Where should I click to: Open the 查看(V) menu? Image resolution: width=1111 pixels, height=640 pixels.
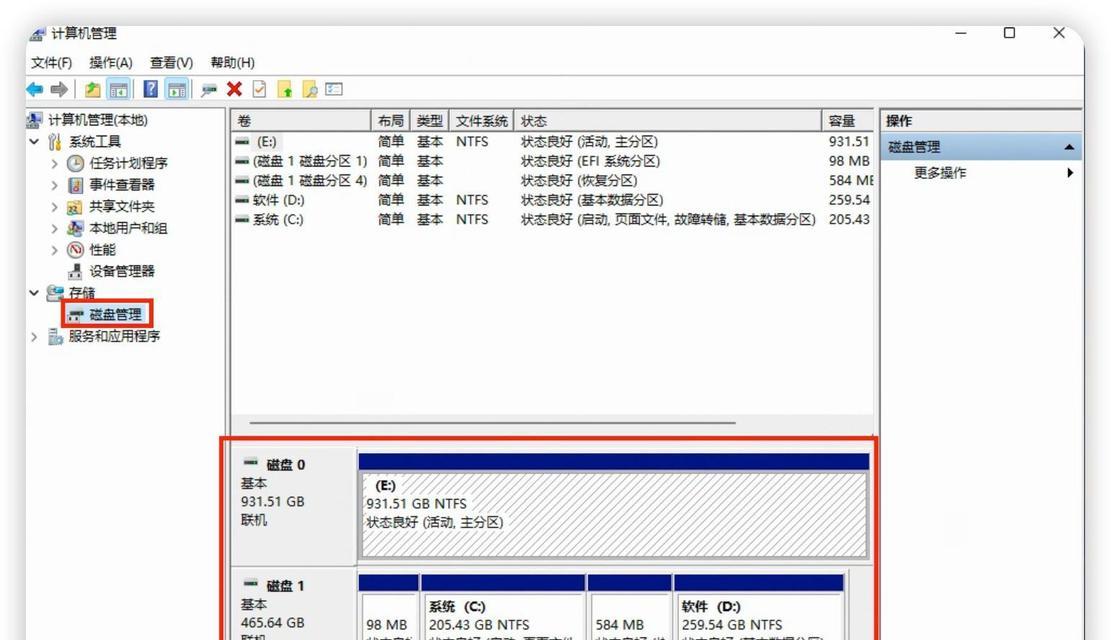click(171, 62)
